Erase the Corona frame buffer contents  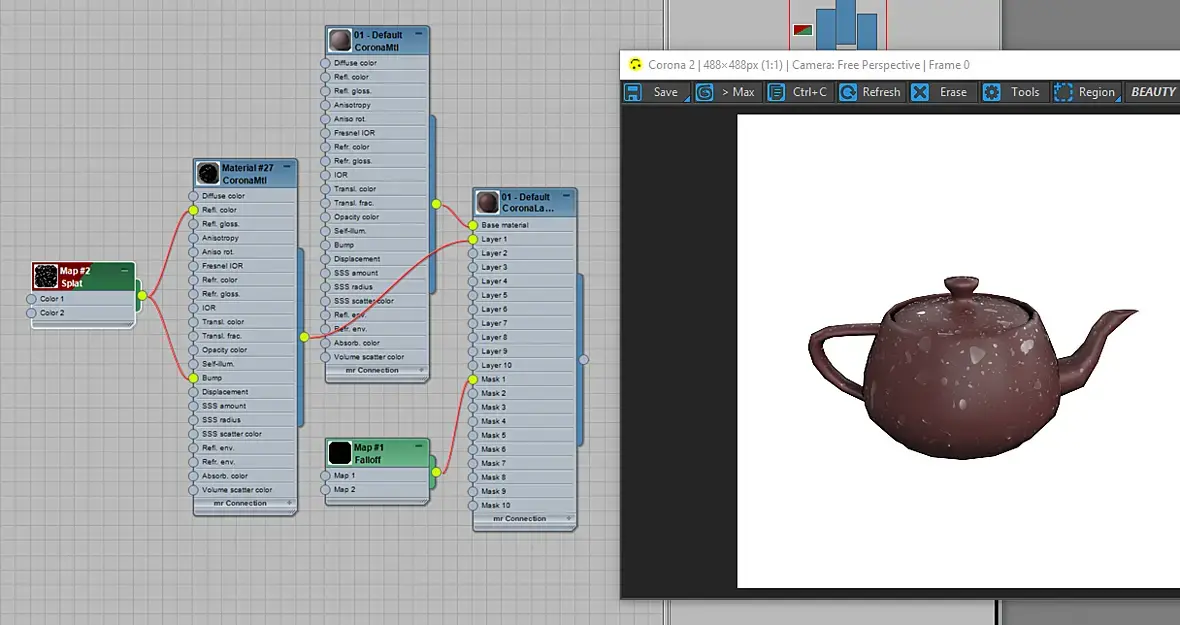[x=941, y=92]
